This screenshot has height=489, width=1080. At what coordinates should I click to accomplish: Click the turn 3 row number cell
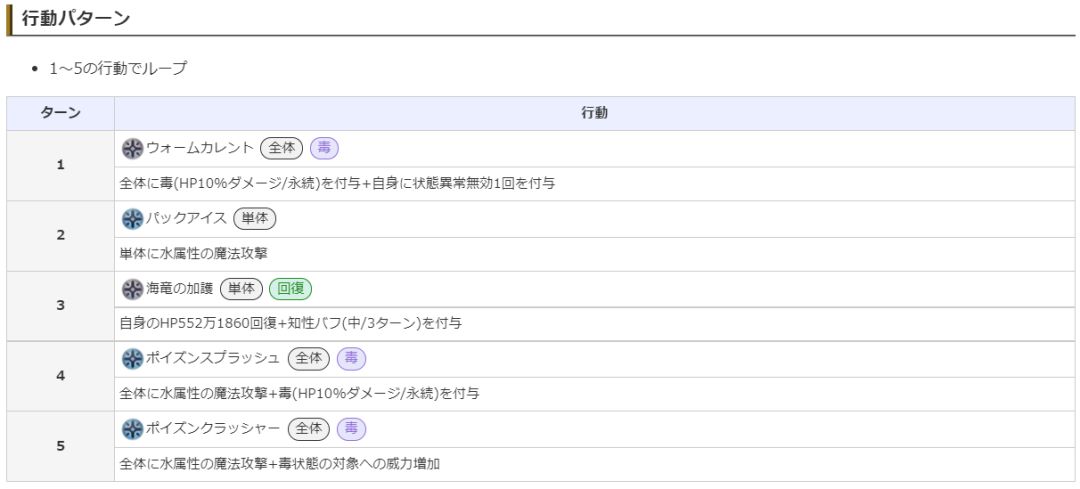60,305
